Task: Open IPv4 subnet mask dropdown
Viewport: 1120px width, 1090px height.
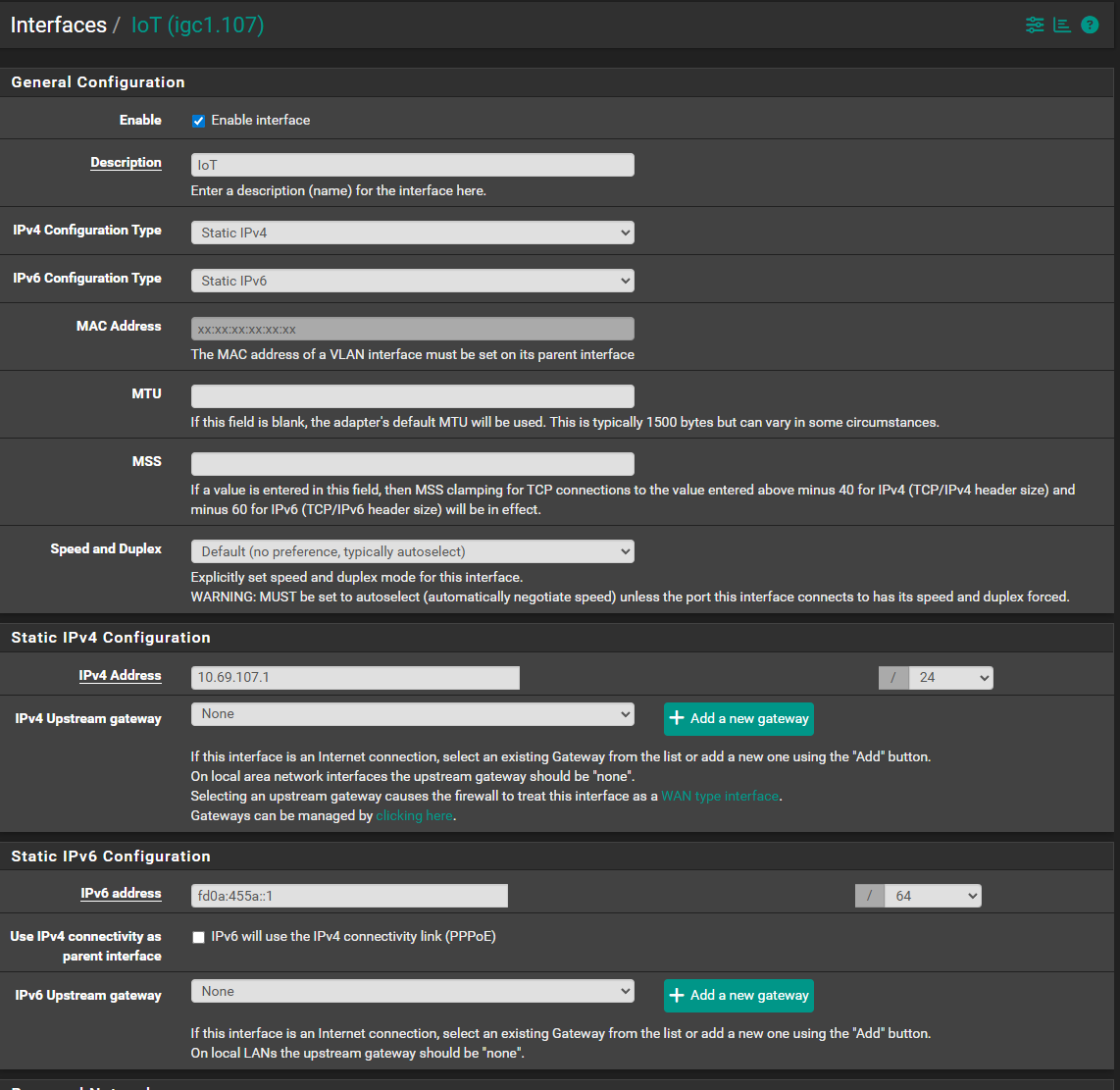Action: point(949,678)
